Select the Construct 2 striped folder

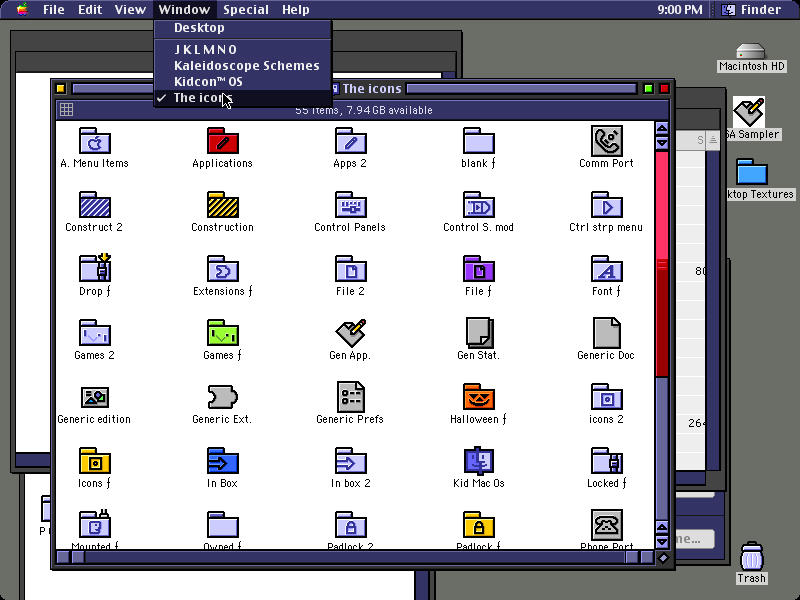(x=95, y=205)
